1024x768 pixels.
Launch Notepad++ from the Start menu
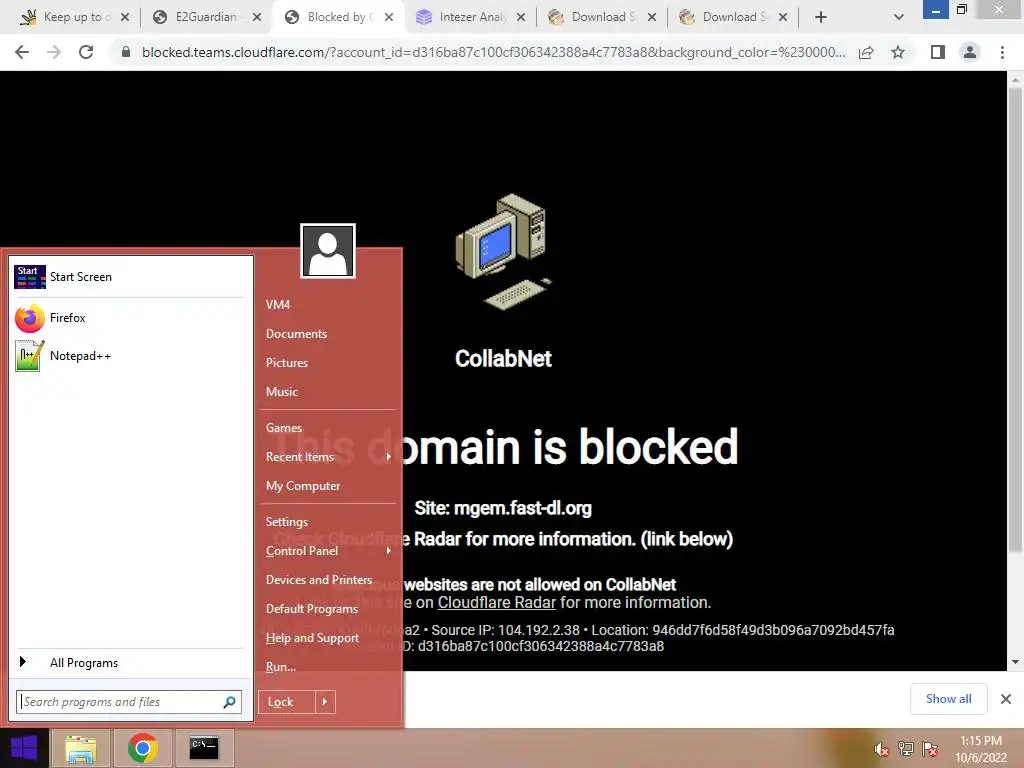point(63,356)
